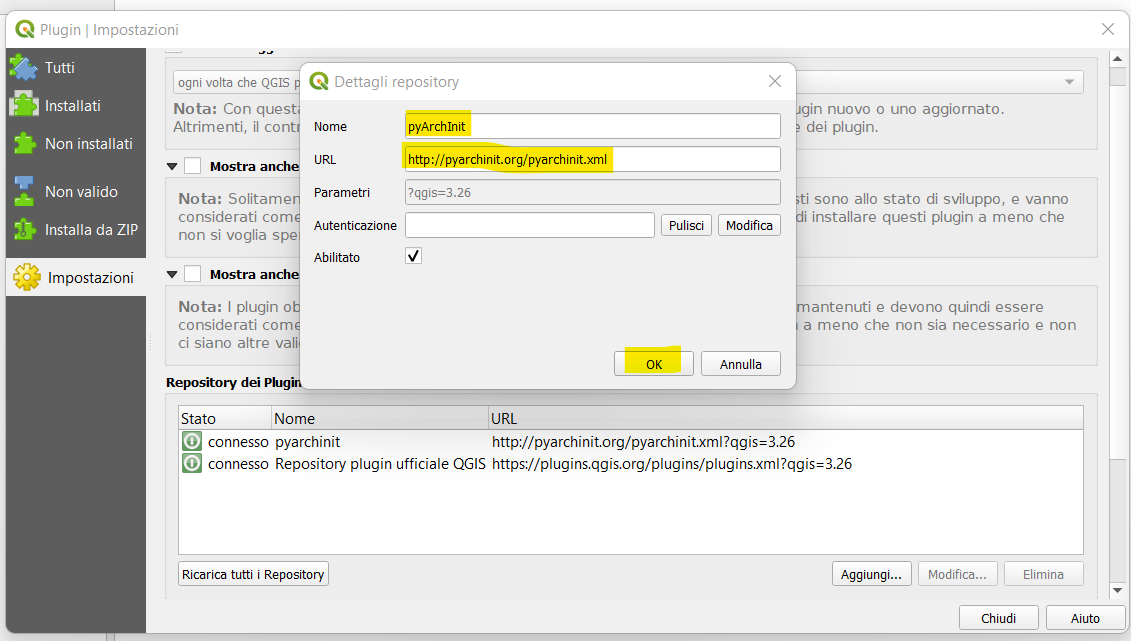
Task: Click Chiudi to close plugin manager
Action: click(998, 618)
